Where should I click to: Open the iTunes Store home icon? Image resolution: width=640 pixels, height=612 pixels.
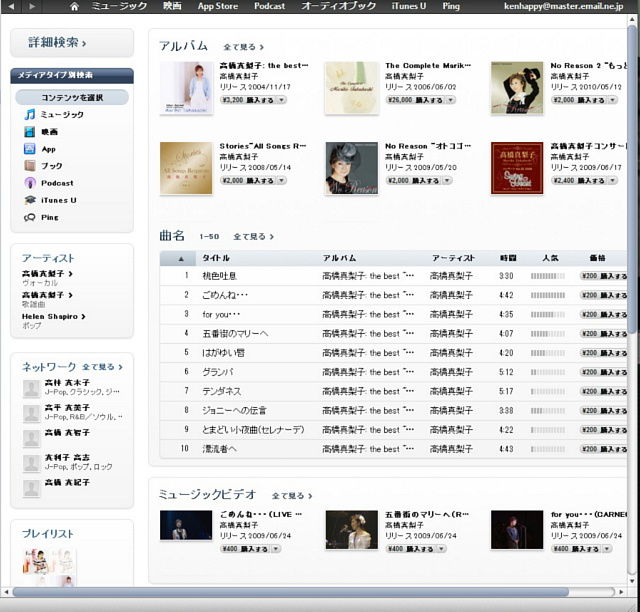pyautogui.click(x=74, y=6)
